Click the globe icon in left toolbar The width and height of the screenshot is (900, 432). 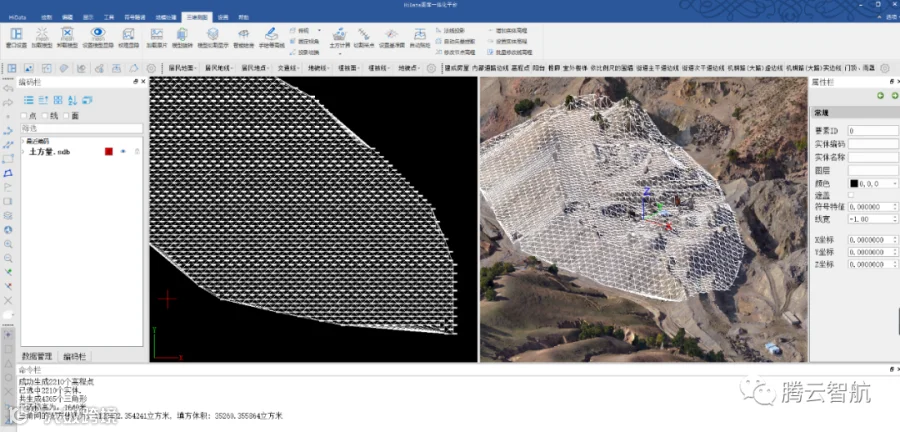(8, 229)
